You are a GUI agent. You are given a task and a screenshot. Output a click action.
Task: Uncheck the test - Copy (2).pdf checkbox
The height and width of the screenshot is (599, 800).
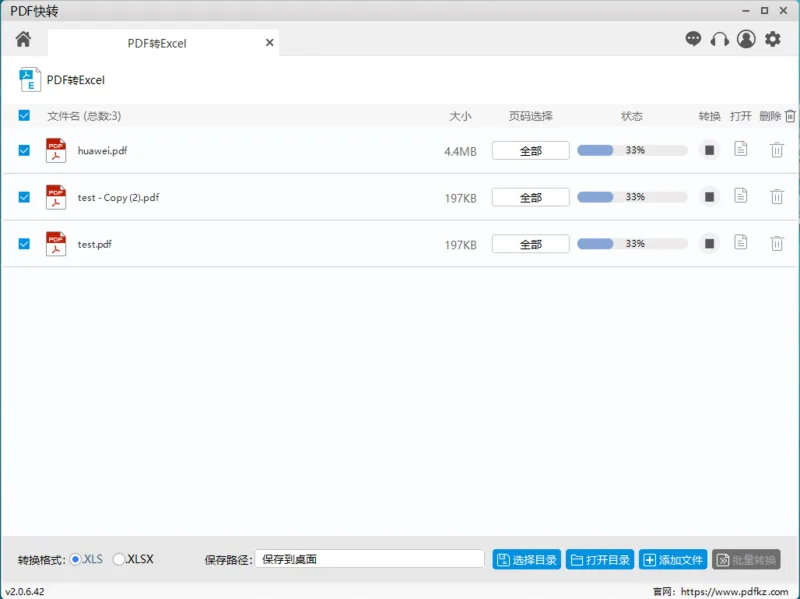[24, 197]
